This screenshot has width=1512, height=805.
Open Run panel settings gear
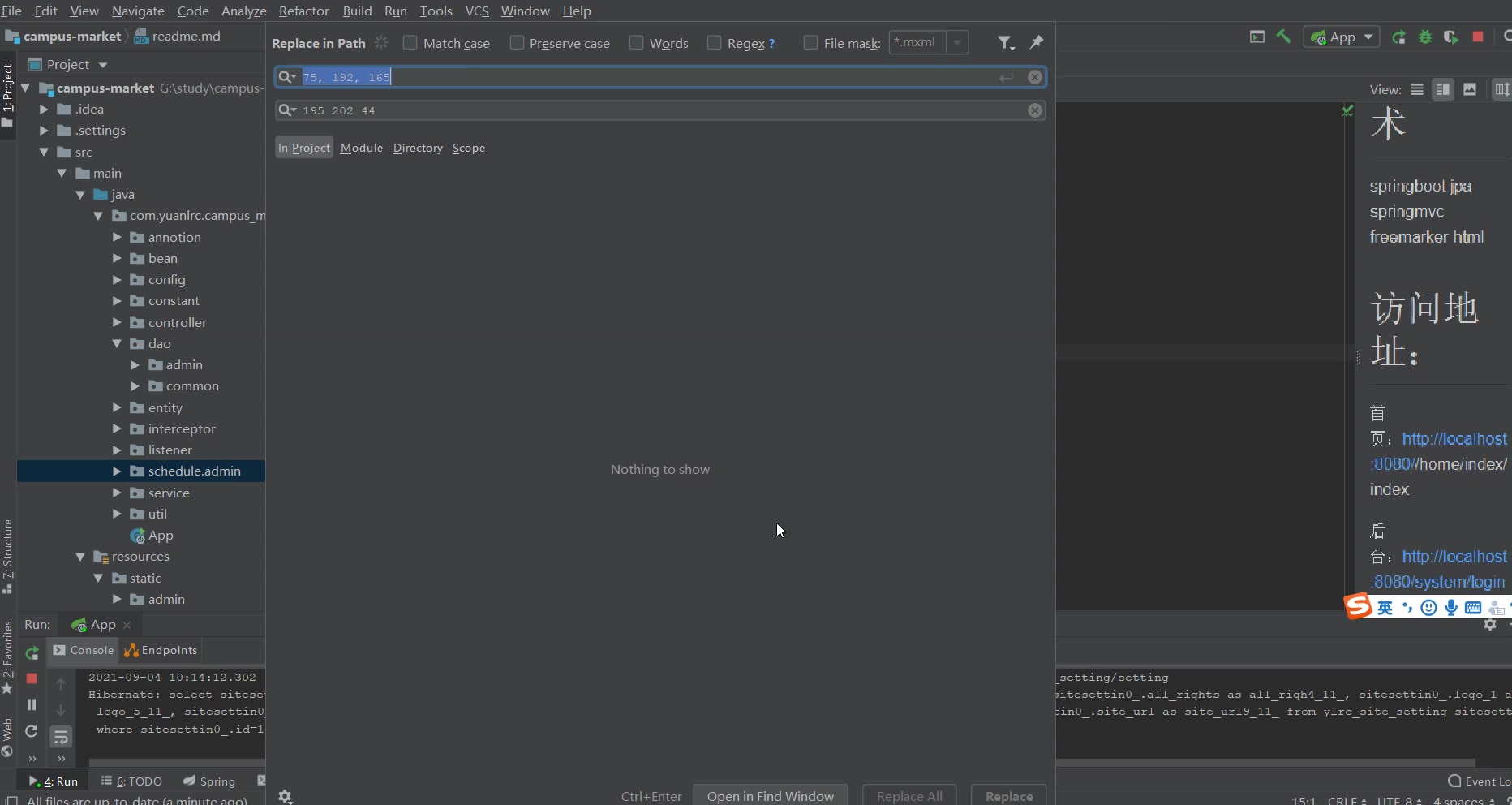tap(1490, 625)
